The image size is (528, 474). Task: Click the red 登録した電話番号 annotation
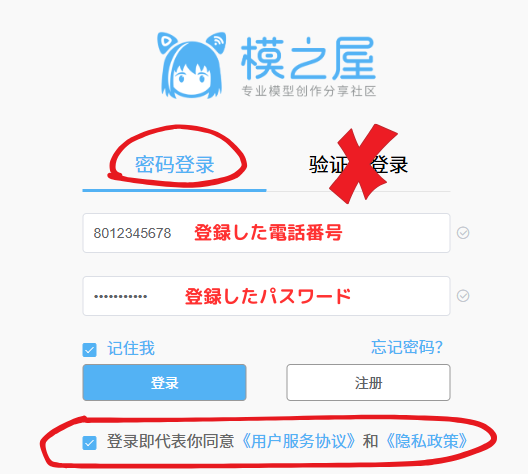(x=268, y=233)
